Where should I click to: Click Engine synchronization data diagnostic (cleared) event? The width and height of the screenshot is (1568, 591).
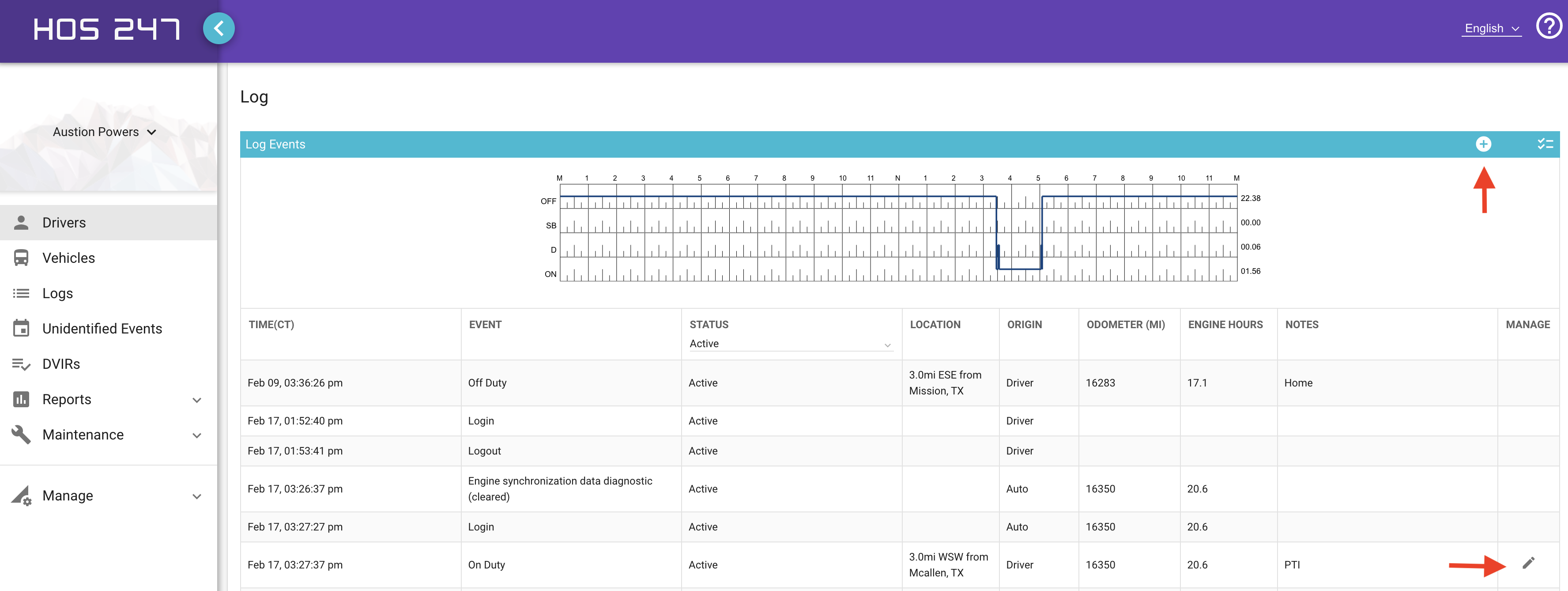point(560,489)
